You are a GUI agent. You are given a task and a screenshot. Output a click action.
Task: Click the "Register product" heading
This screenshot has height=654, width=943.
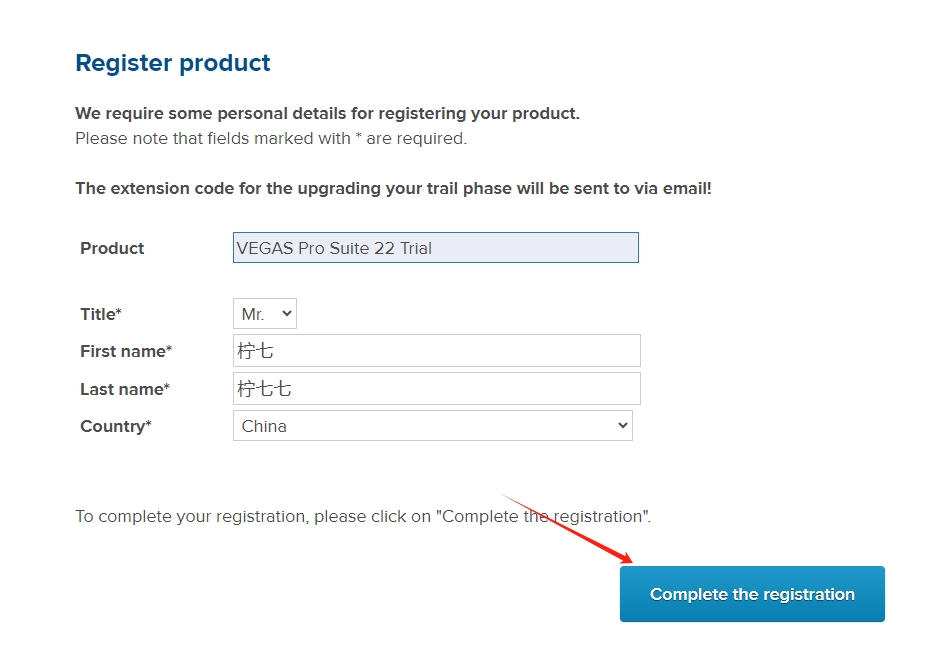(x=173, y=63)
